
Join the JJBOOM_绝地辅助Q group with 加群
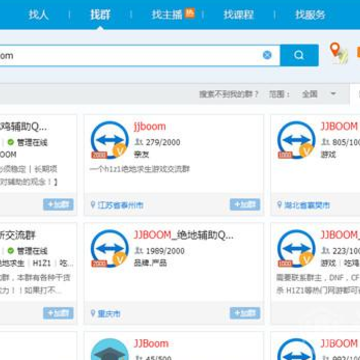click(x=245, y=313)
